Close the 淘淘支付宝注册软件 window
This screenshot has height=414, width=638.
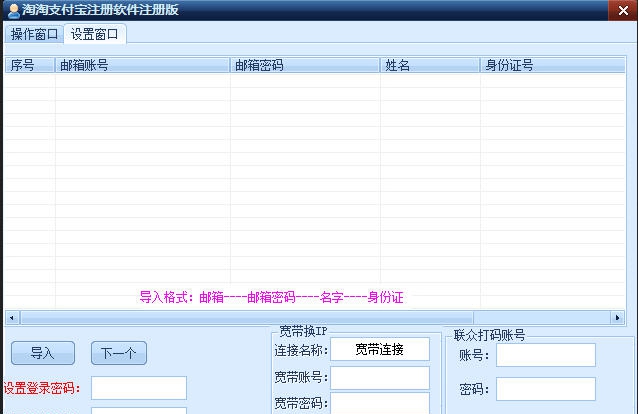[623, 10]
